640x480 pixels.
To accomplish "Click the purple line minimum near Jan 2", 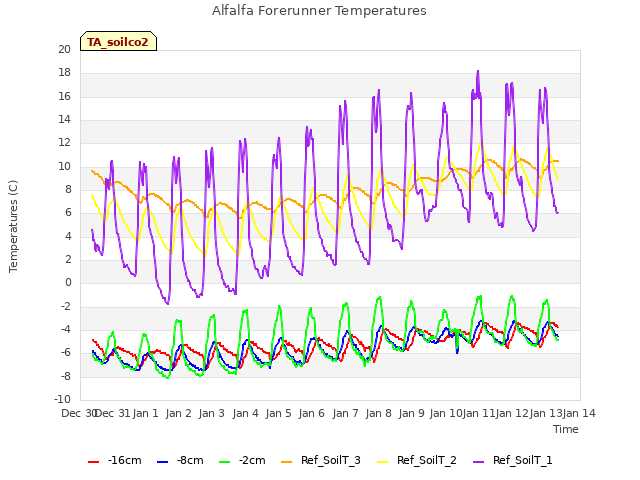I will coord(167,303).
